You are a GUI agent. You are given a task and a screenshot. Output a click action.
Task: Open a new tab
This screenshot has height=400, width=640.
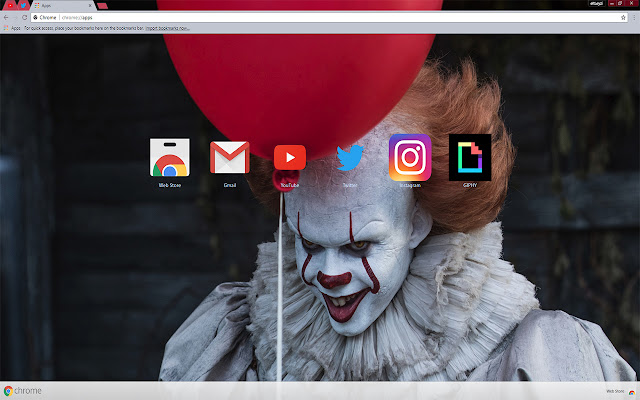103,6
